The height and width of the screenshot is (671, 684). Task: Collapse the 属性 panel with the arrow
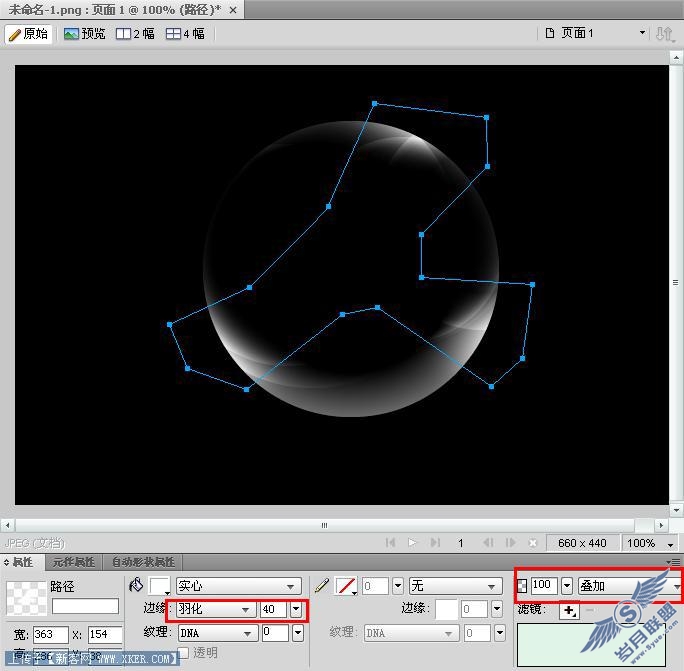[6, 562]
